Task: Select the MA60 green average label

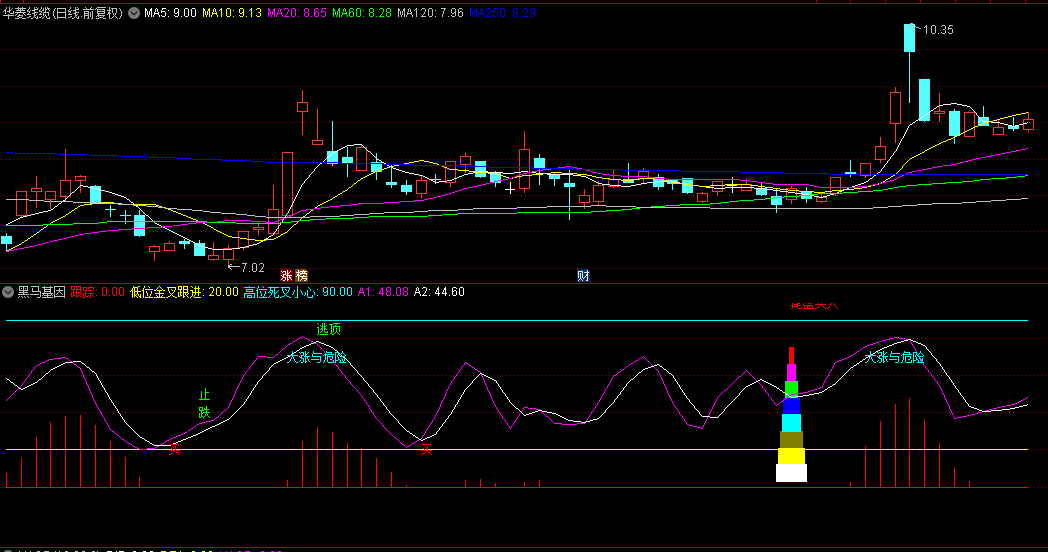Action: point(360,14)
